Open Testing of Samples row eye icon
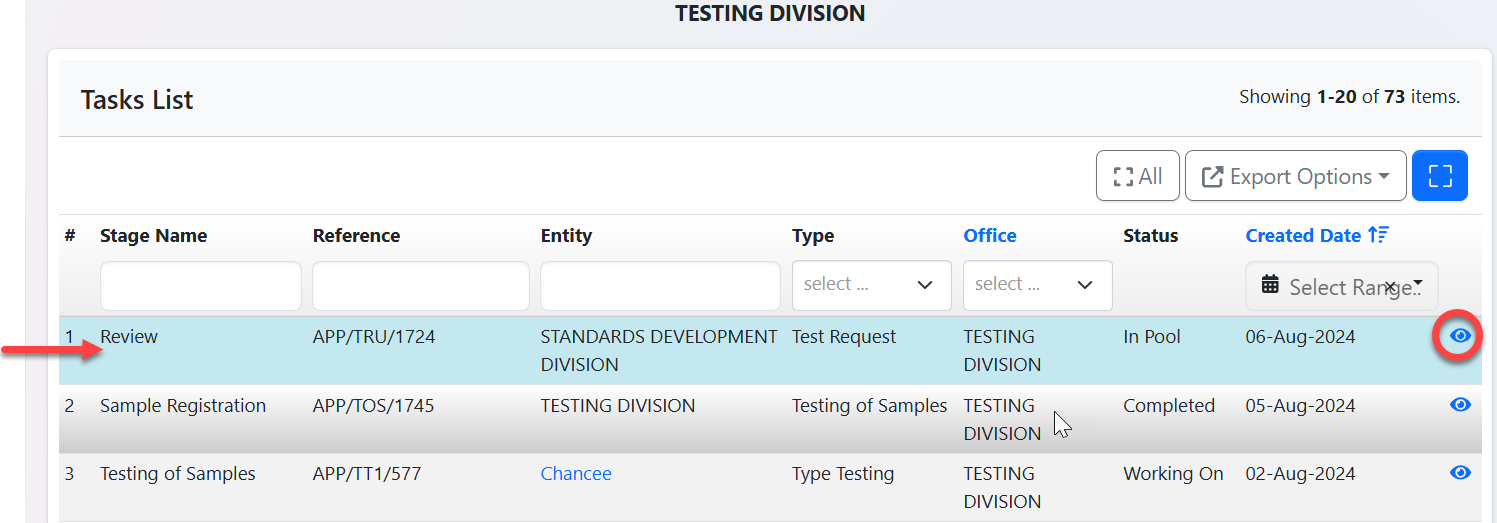The image size is (1497, 523). 1460,473
